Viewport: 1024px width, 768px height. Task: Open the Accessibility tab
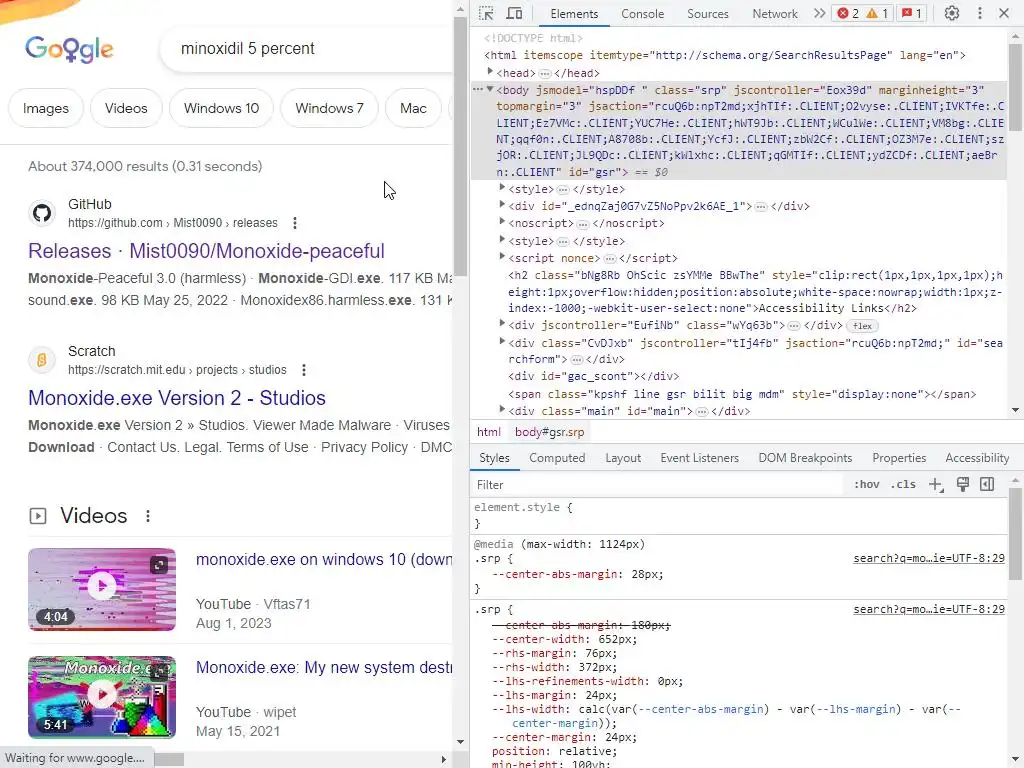(977, 458)
